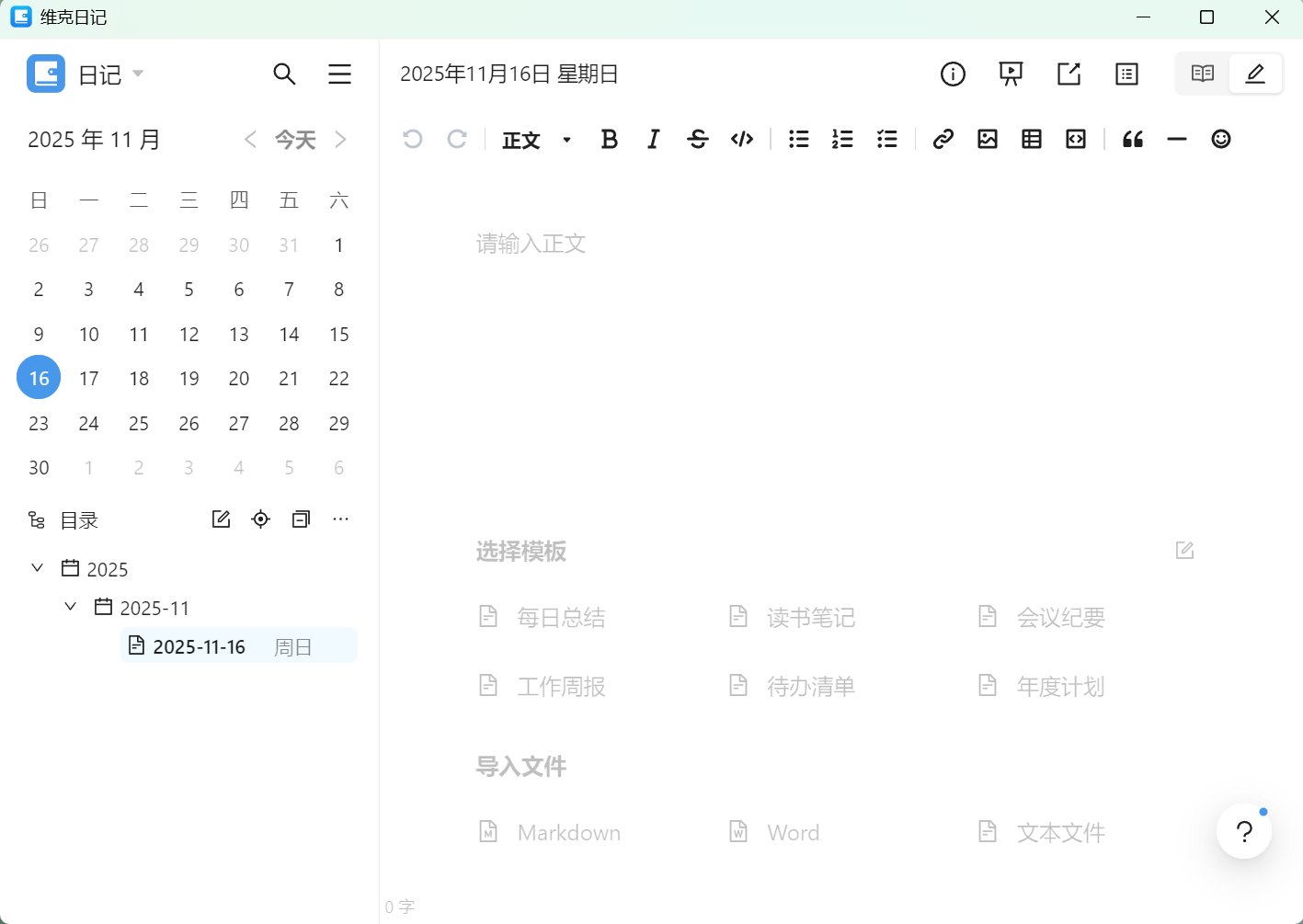Open the 日记 dropdown beside the app logo
This screenshot has width=1303, height=924.
[x=136, y=74]
